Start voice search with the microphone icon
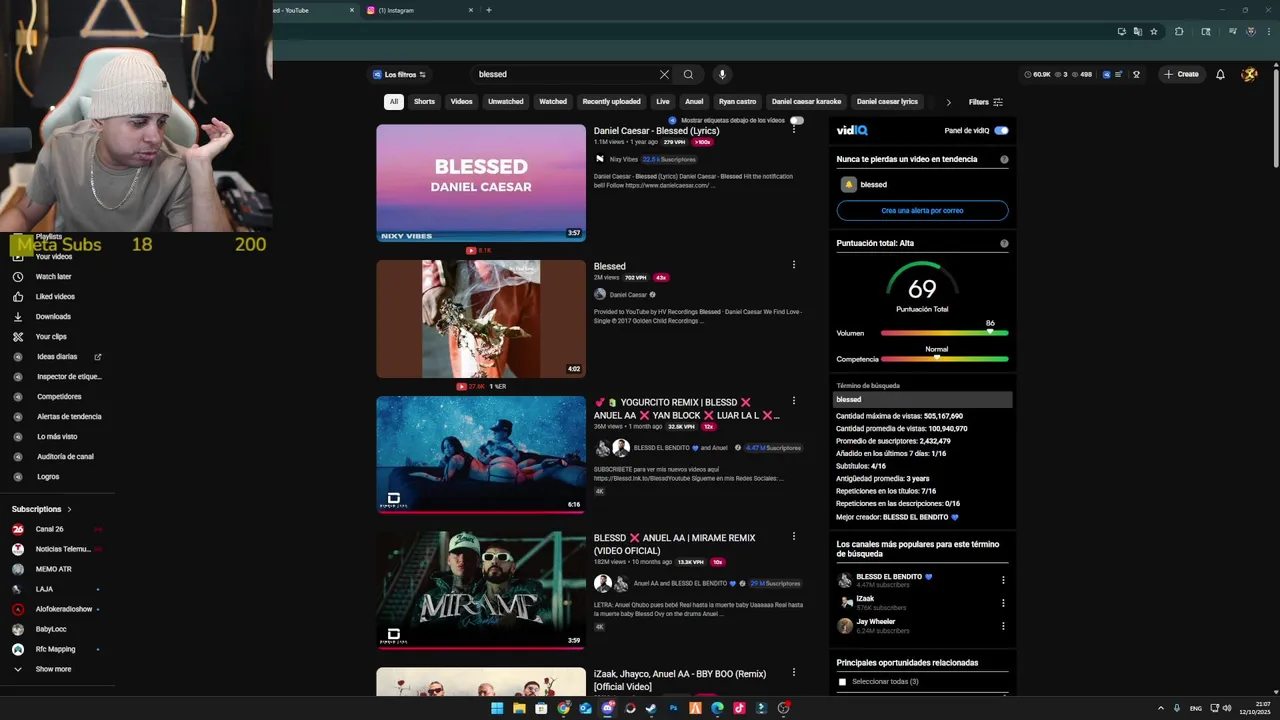 pos(722,74)
